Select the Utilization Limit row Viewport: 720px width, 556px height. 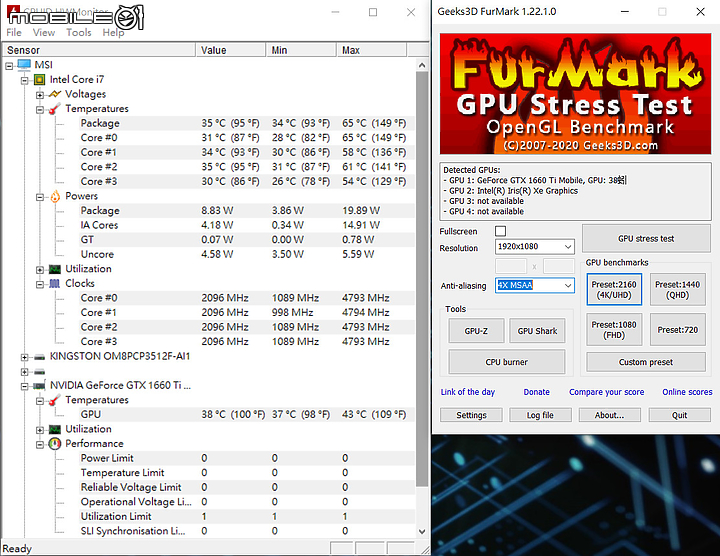[247, 517]
